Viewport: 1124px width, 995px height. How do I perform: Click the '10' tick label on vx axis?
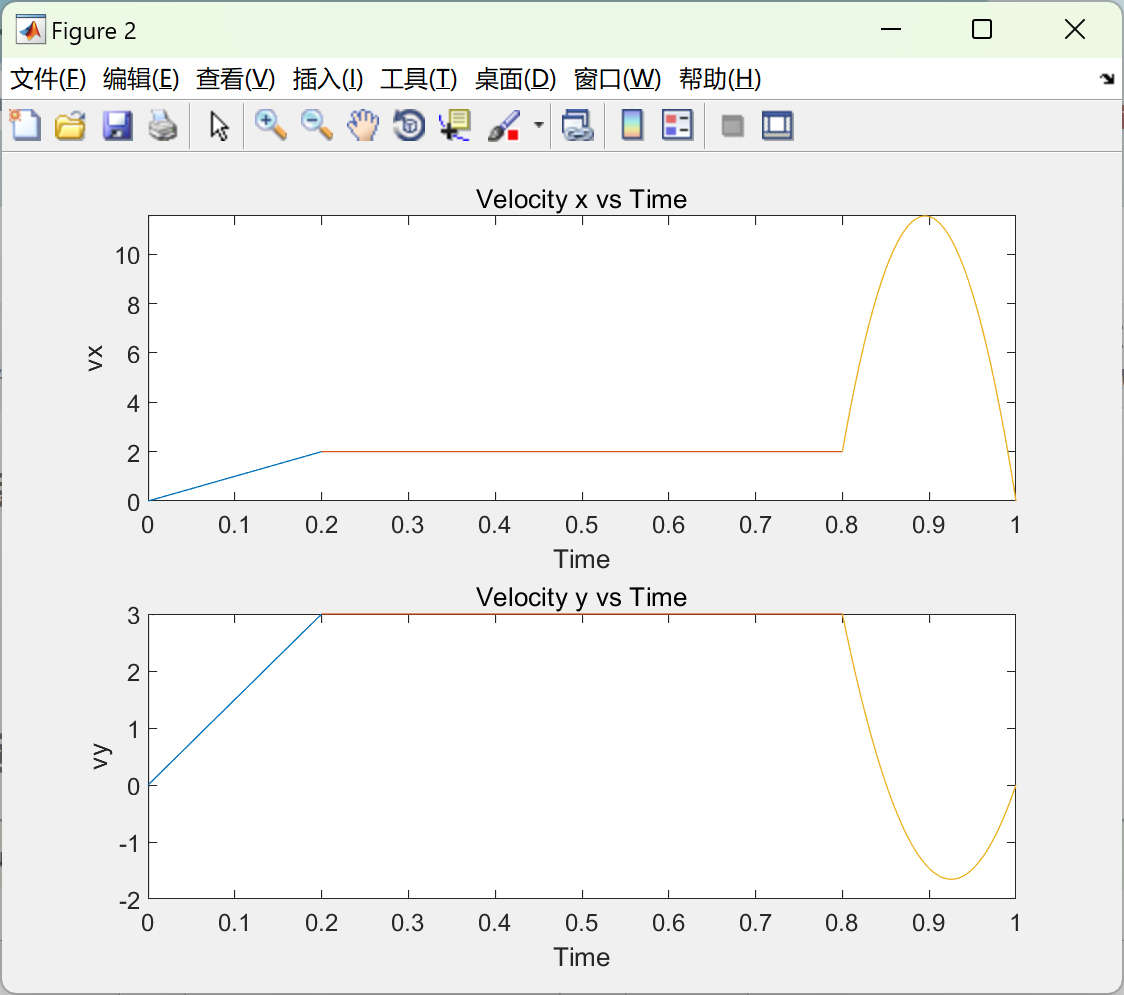[128, 255]
